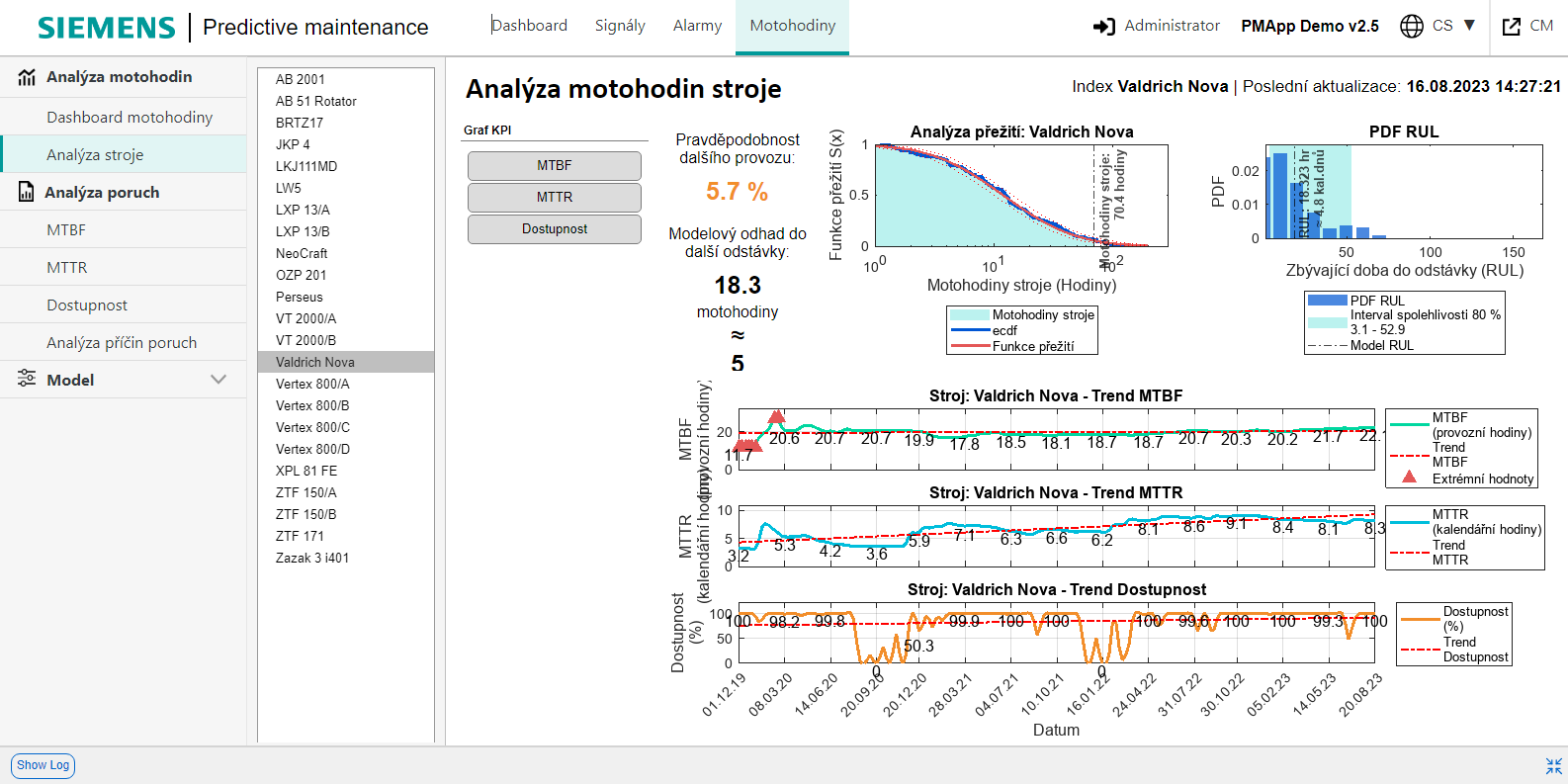Select machine Vertex 800/A in the list
Image resolution: width=1568 pixels, height=784 pixels.
click(x=312, y=384)
